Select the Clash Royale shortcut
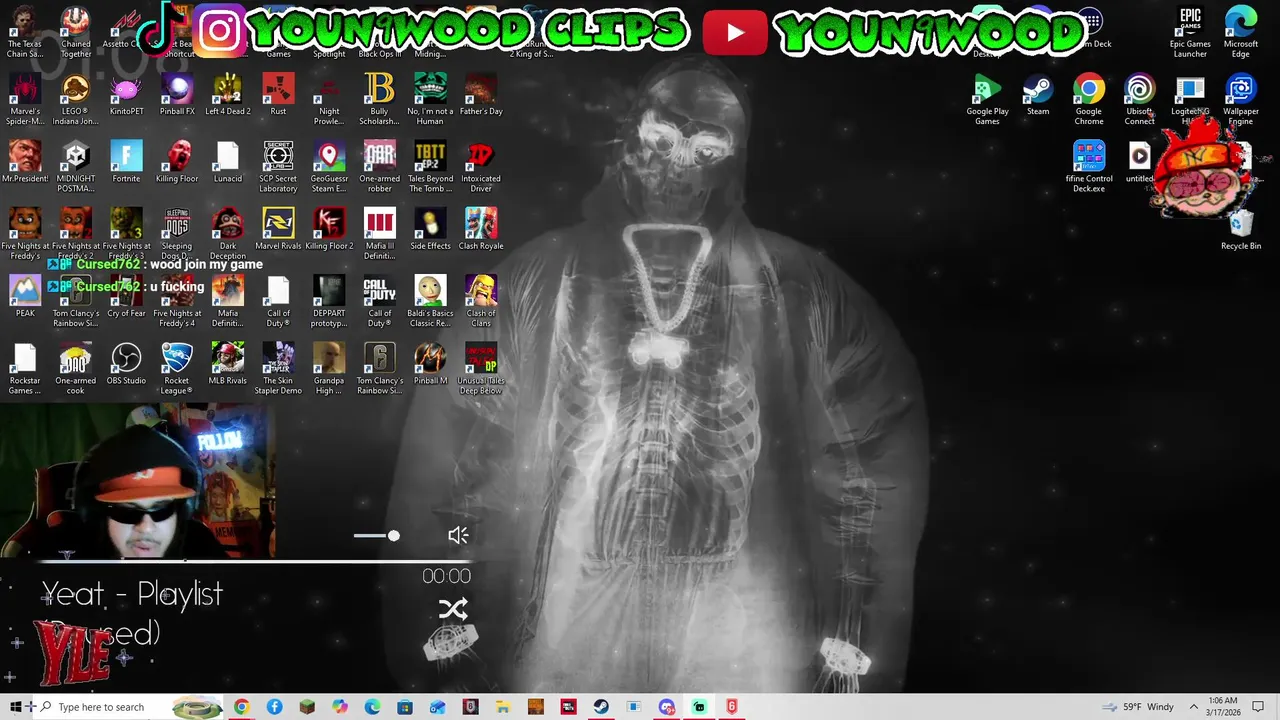 coord(481,229)
